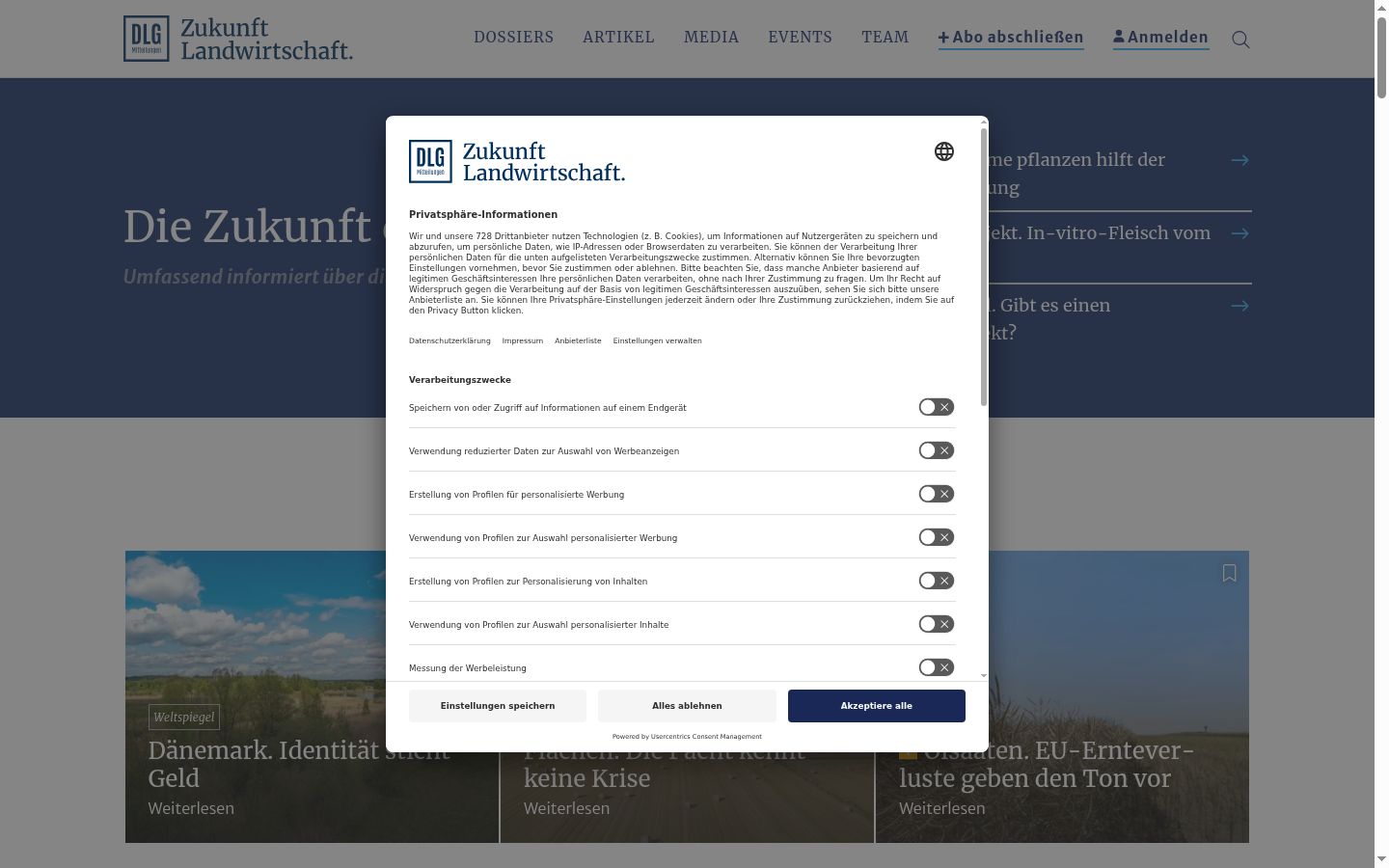Open the Dänemark article thumbnail
1389x868 pixels.
point(312,696)
